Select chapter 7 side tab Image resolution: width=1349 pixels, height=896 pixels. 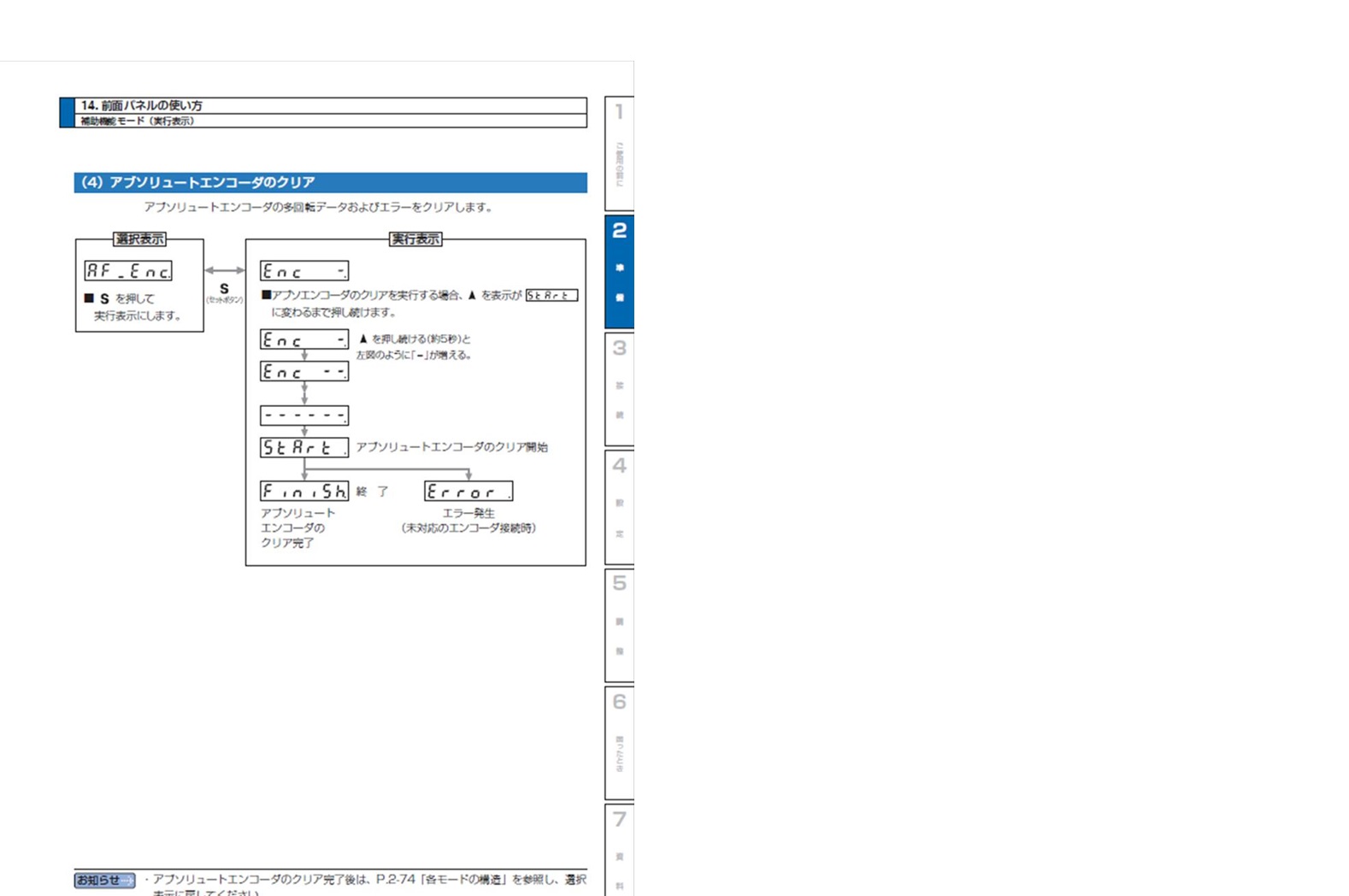(619, 849)
